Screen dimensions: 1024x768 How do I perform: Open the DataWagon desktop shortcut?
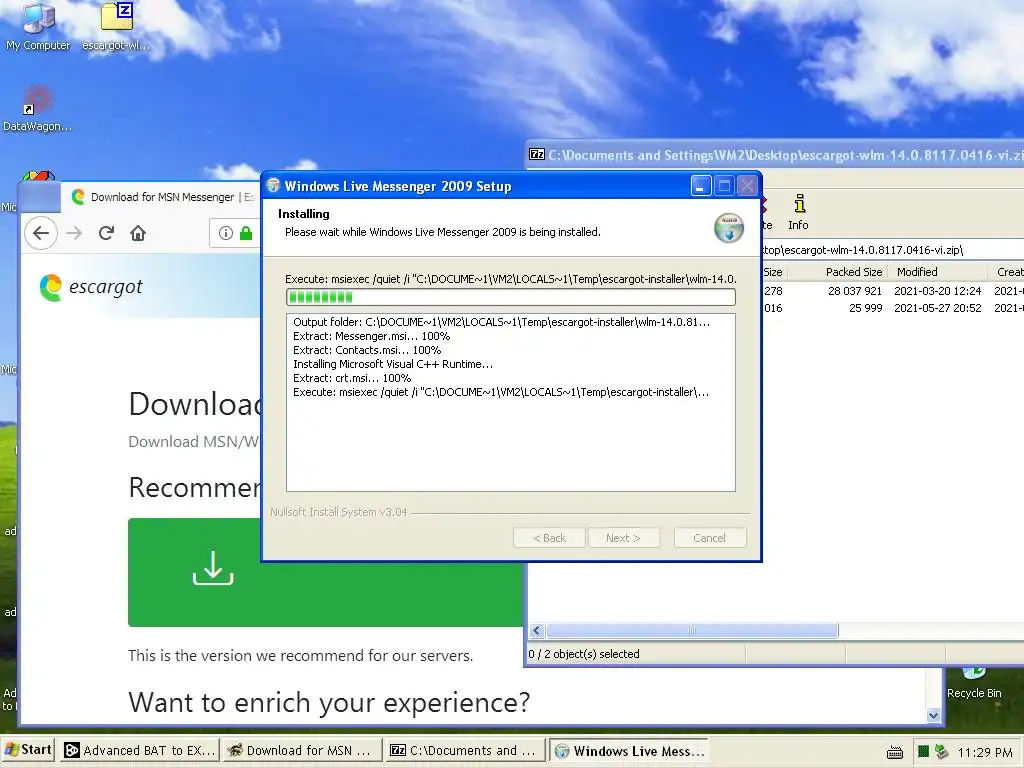[37, 108]
